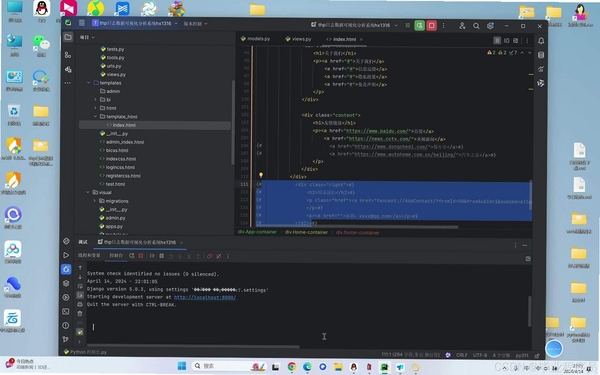Open IDE settings gear icon
The height and width of the screenshot is (375, 600).
(x=490, y=26)
